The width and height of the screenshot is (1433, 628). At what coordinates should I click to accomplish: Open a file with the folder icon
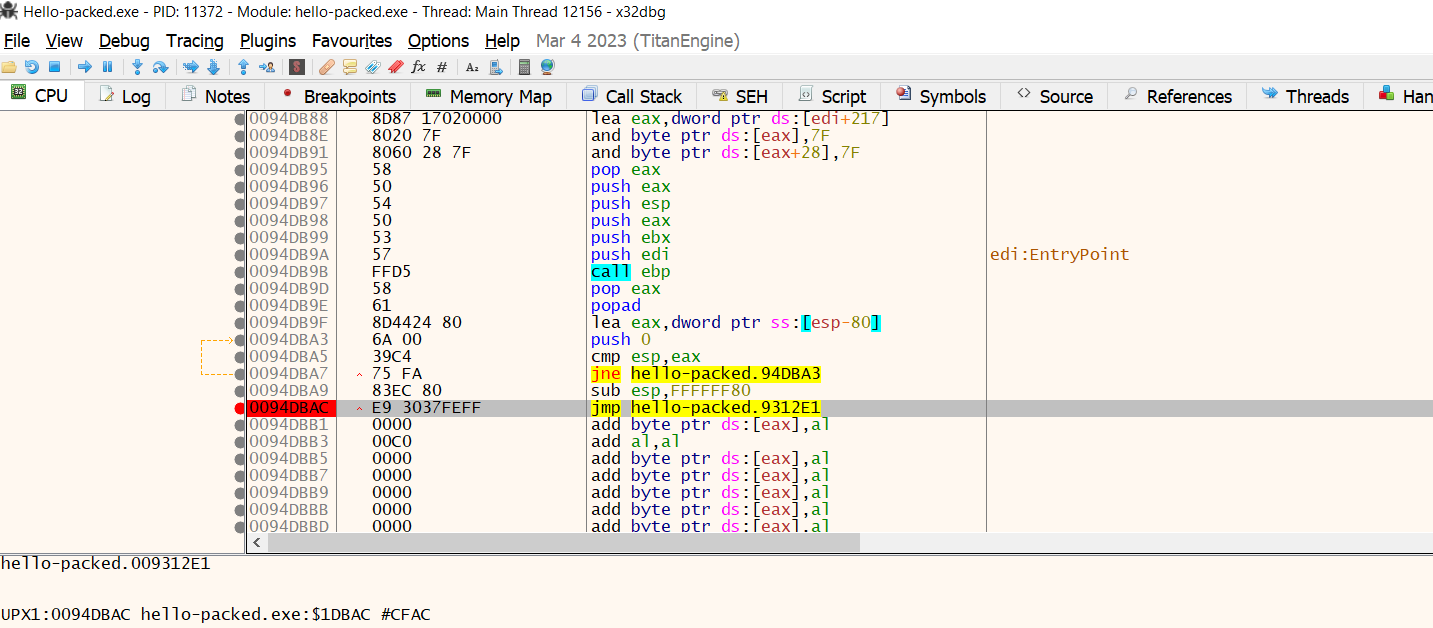(x=9, y=67)
